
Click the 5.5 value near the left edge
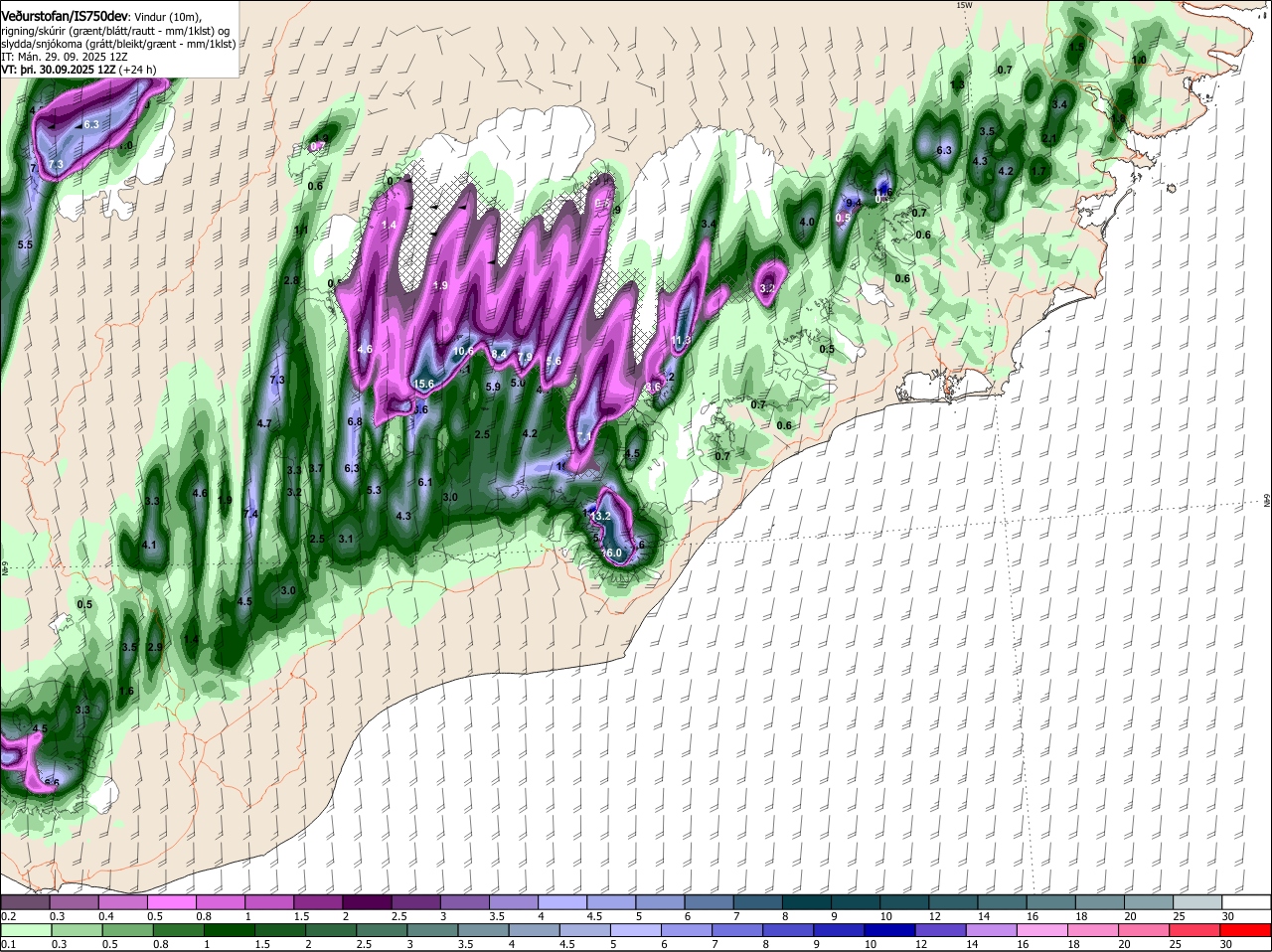pos(25,244)
